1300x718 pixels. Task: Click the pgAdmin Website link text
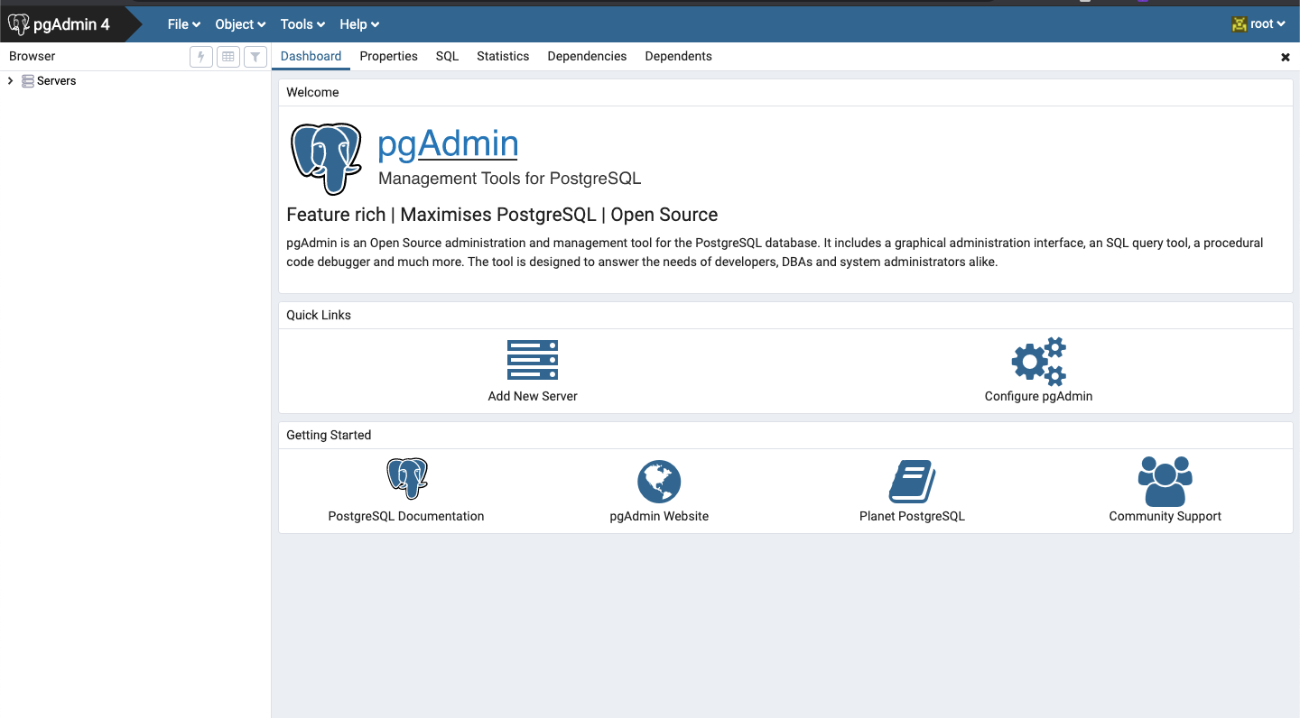[x=659, y=516]
